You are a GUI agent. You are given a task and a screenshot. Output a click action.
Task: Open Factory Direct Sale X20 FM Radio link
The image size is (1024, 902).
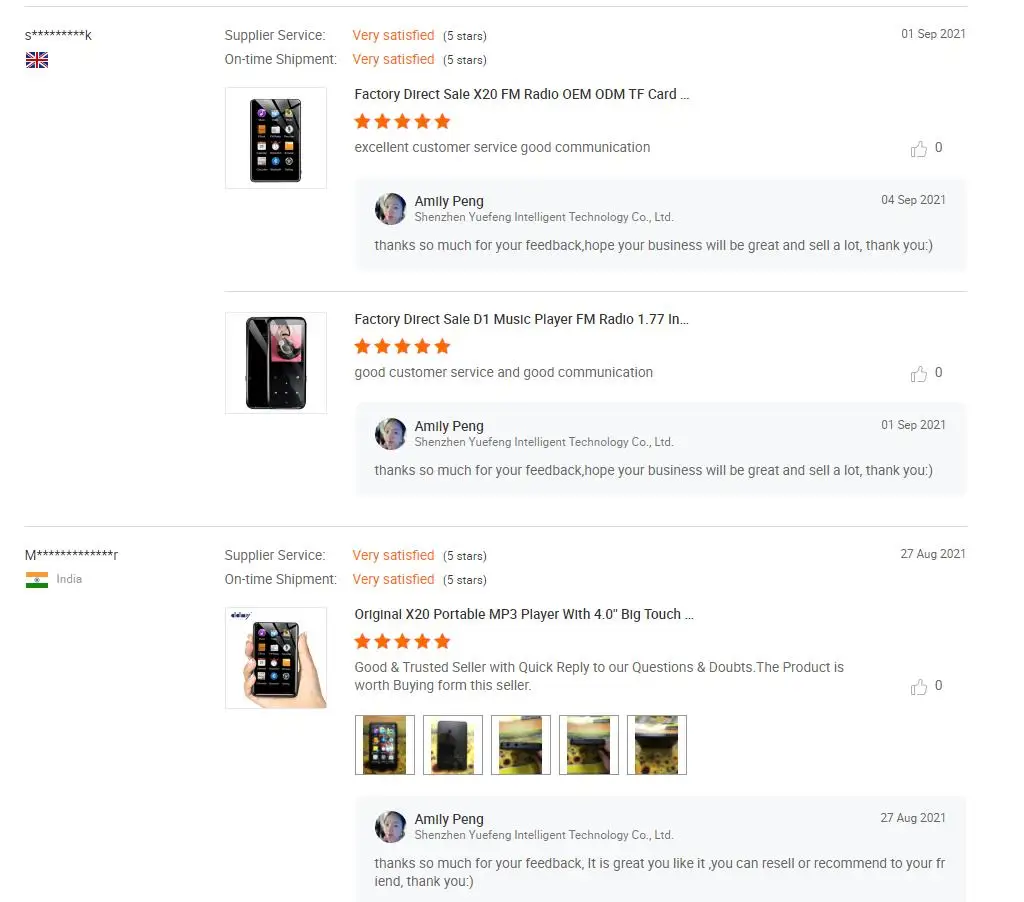(521, 94)
